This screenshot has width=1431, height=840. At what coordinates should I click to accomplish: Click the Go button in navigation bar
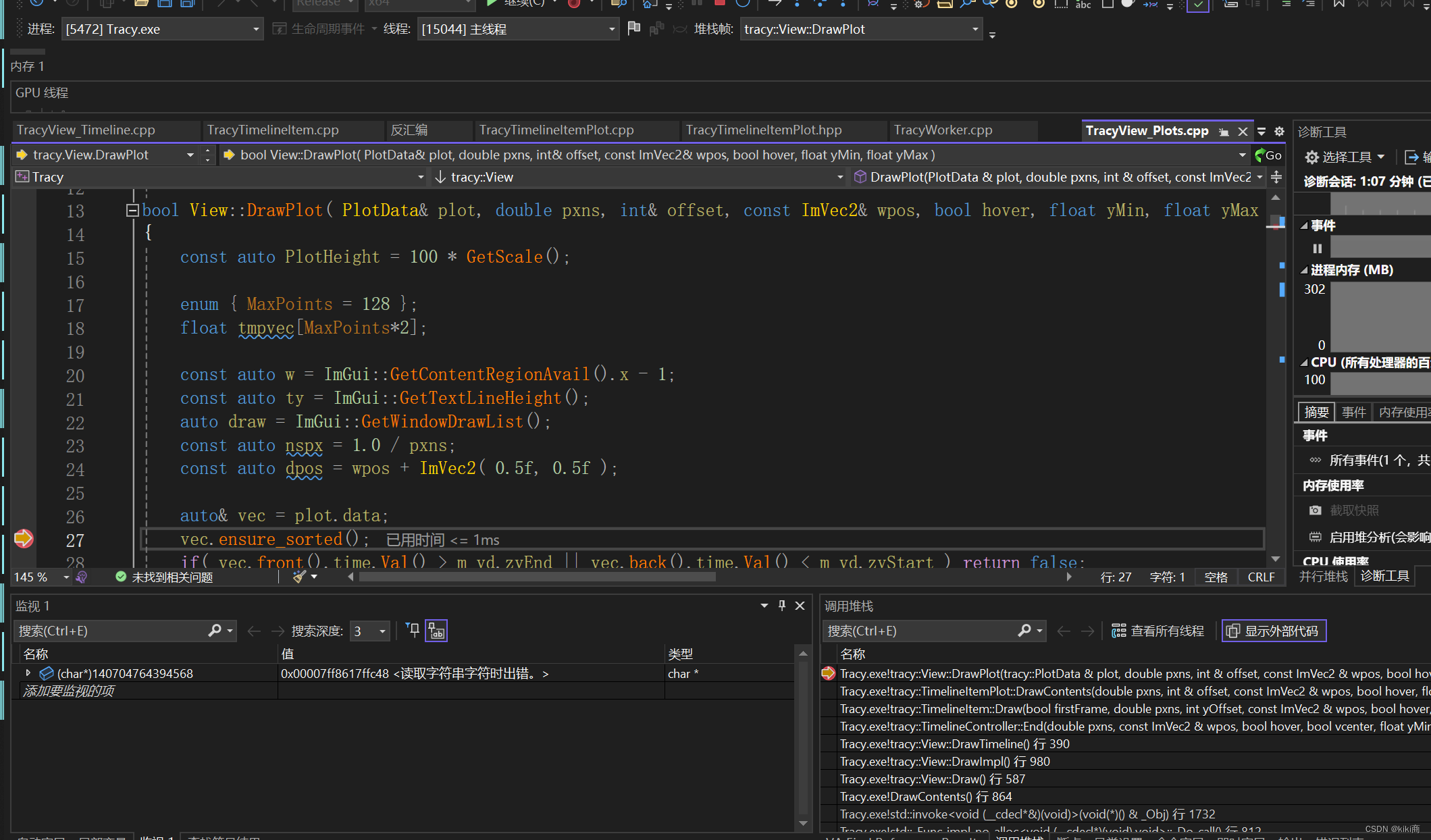pos(1268,155)
